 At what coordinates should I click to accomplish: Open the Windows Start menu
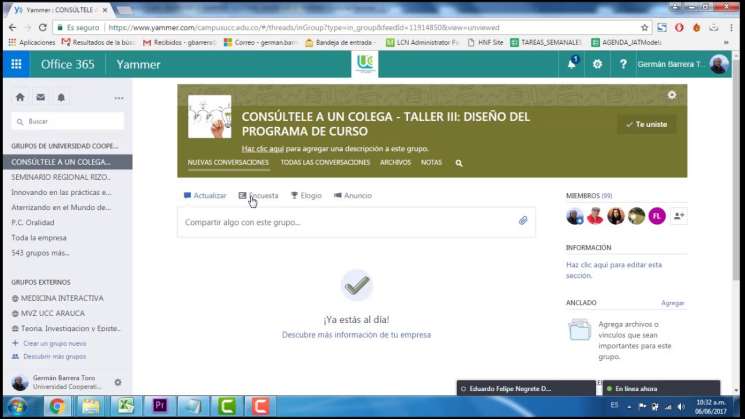tap(17, 407)
